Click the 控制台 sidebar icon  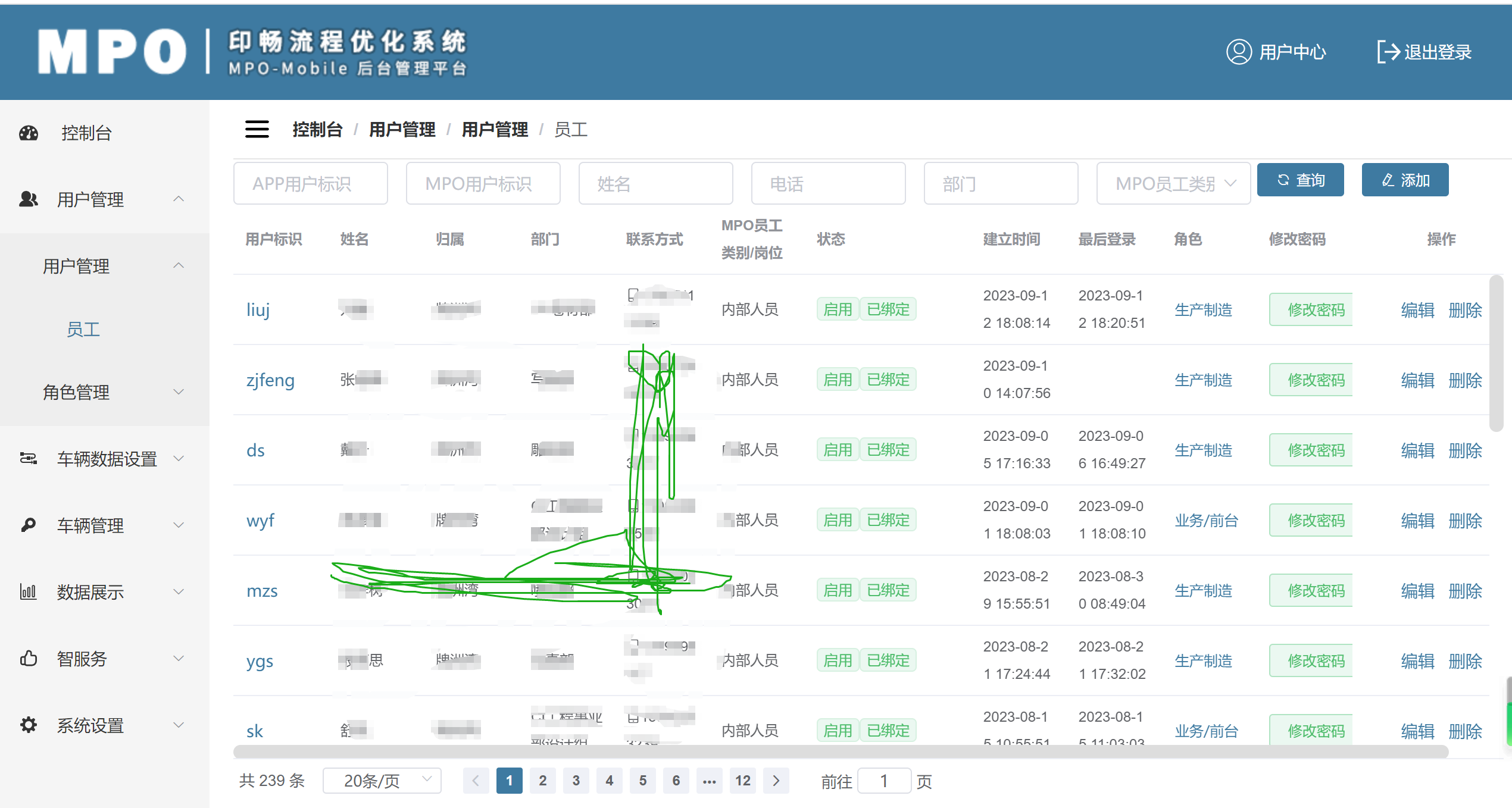[x=28, y=131]
